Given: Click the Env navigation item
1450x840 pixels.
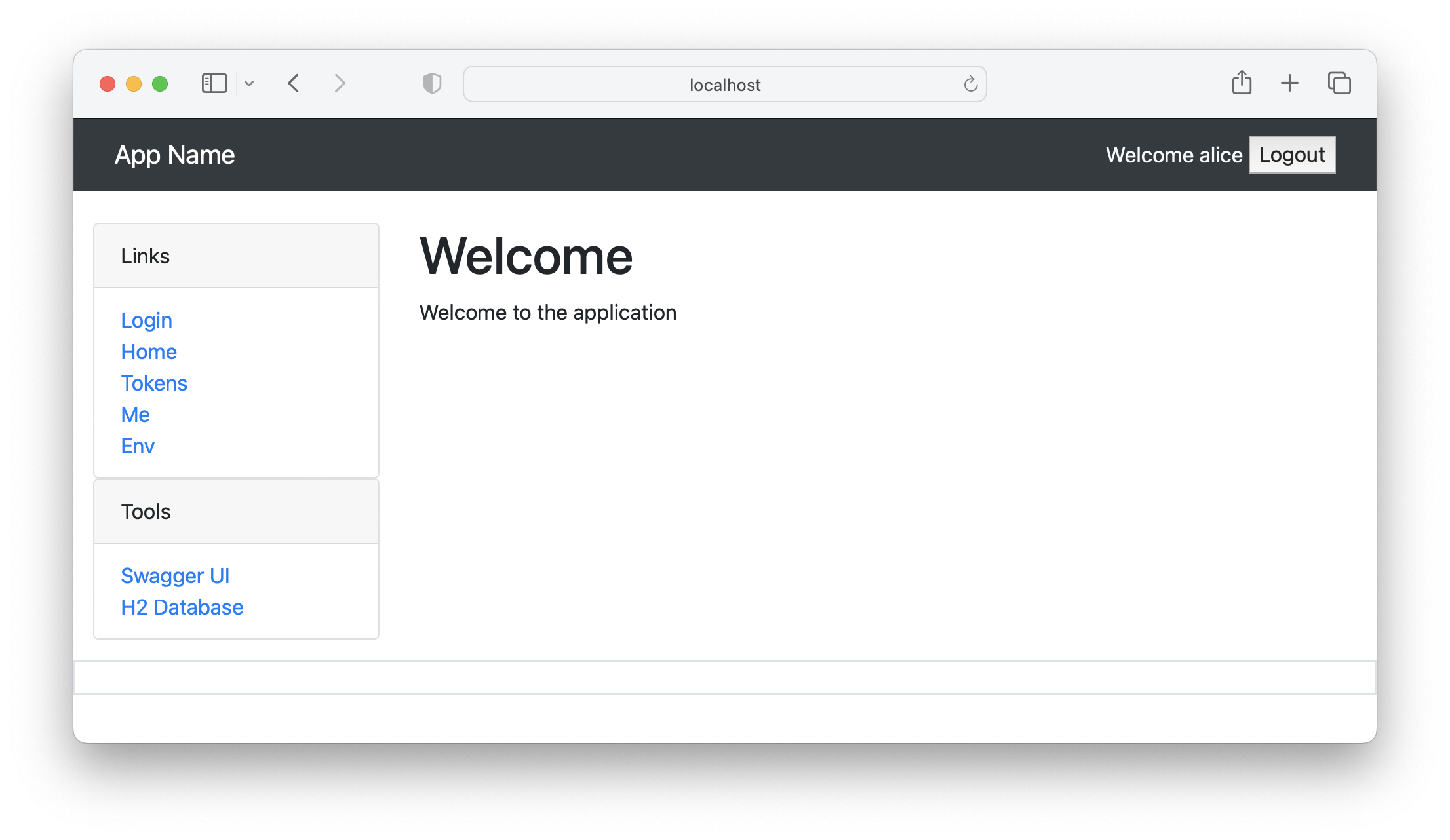Looking at the screenshot, I should pos(137,446).
